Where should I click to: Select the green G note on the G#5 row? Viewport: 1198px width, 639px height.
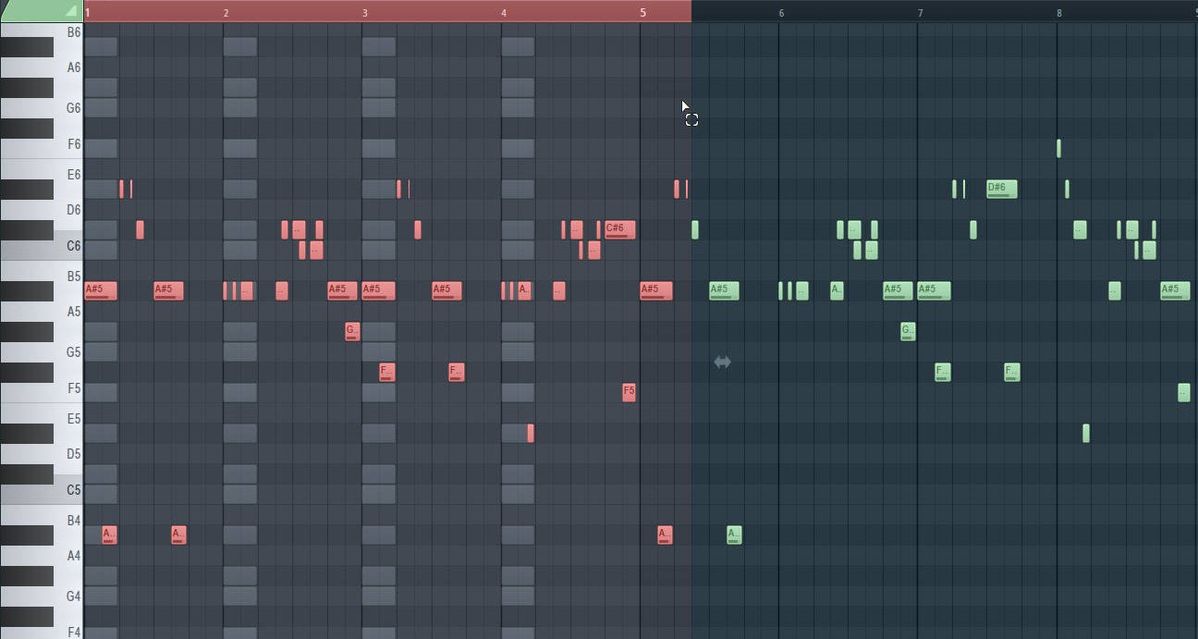pos(907,331)
